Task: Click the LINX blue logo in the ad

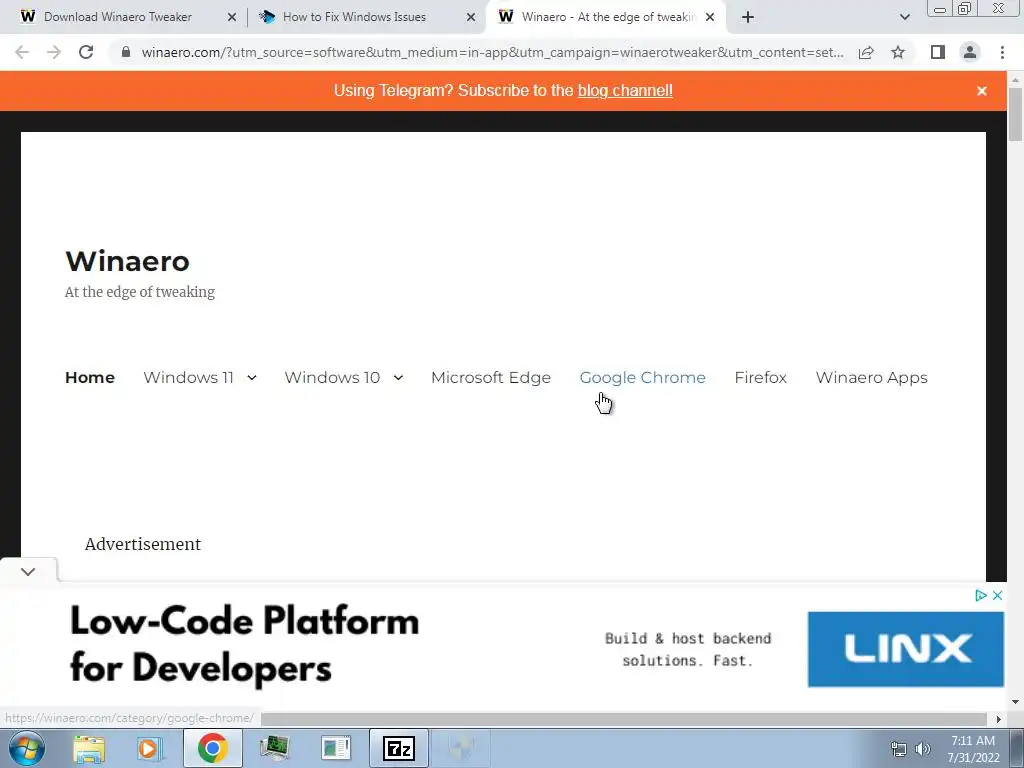Action: [906, 649]
